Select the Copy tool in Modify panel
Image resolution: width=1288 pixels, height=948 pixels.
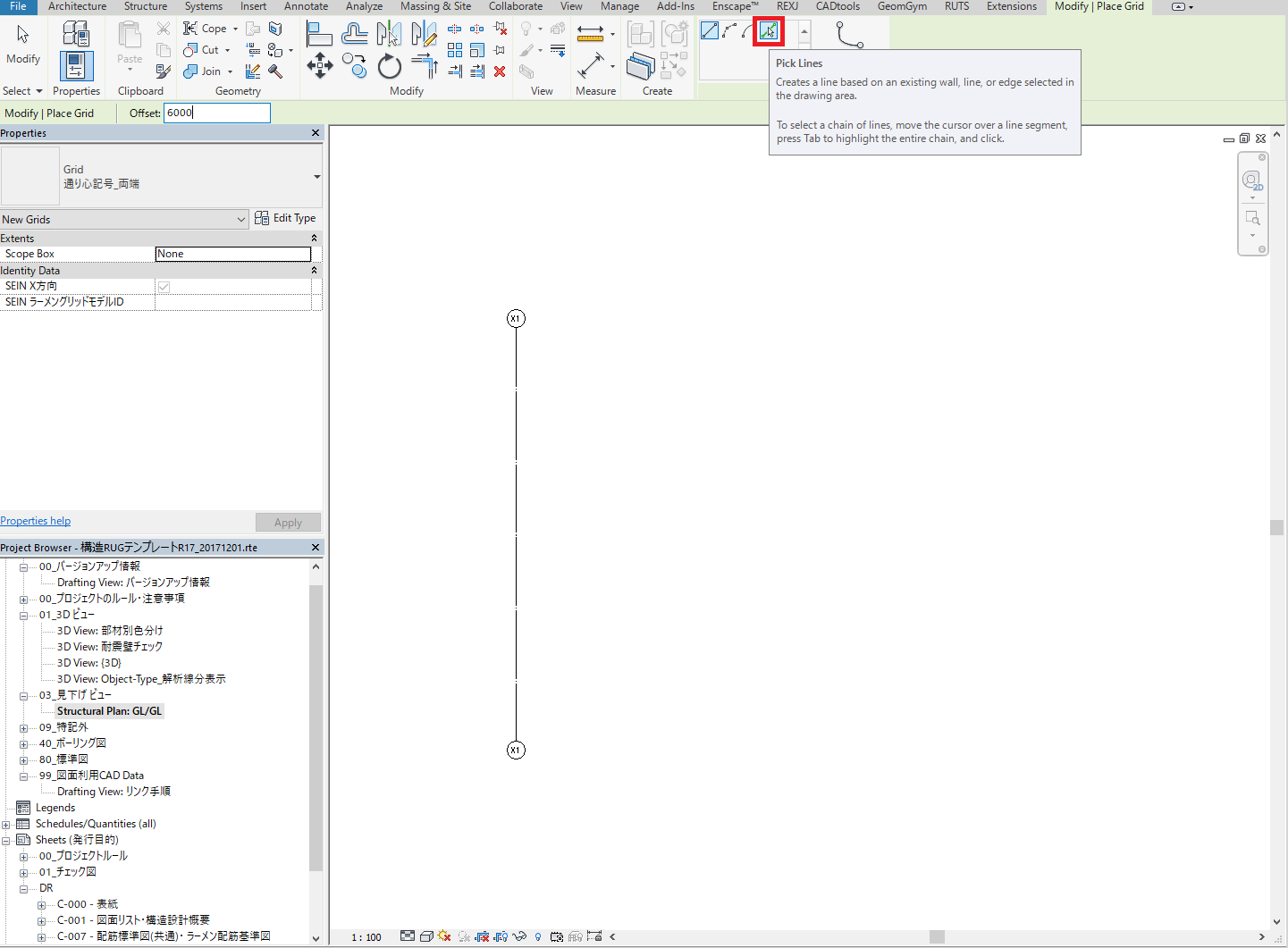pyautogui.click(x=354, y=66)
